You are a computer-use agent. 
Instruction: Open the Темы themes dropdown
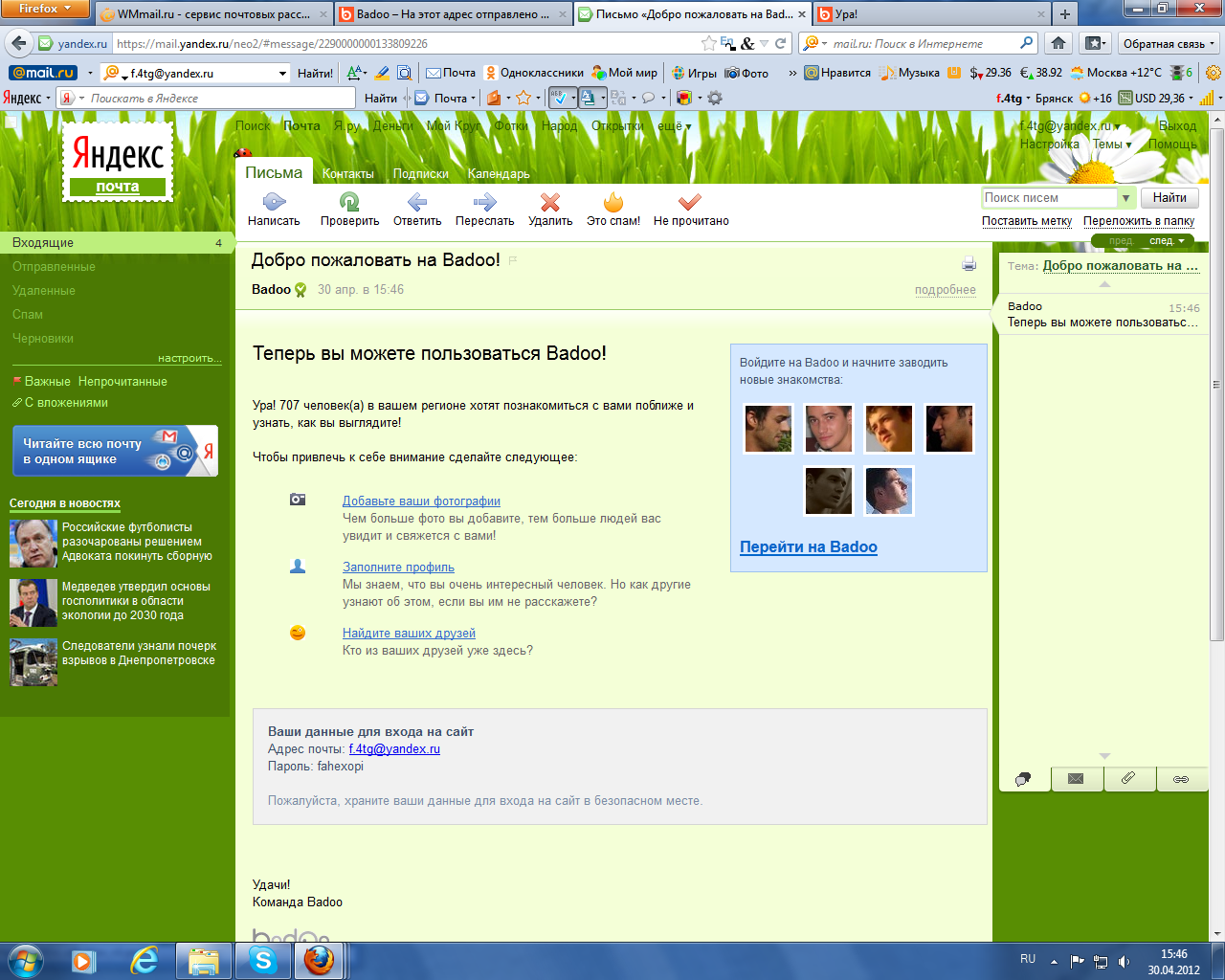[x=1112, y=145]
